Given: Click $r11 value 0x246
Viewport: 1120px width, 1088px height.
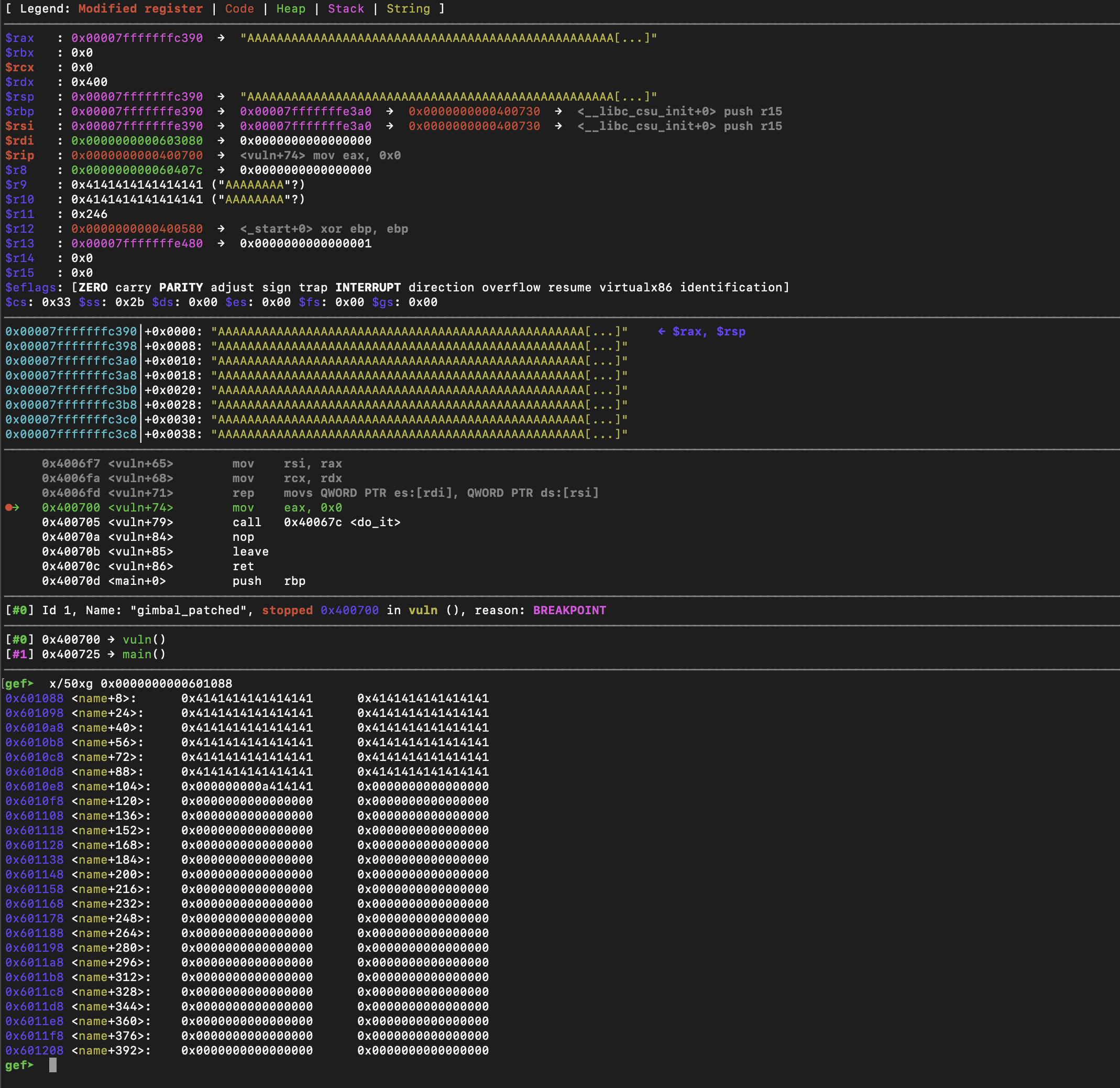Looking at the screenshot, I should pyautogui.click(x=89, y=214).
